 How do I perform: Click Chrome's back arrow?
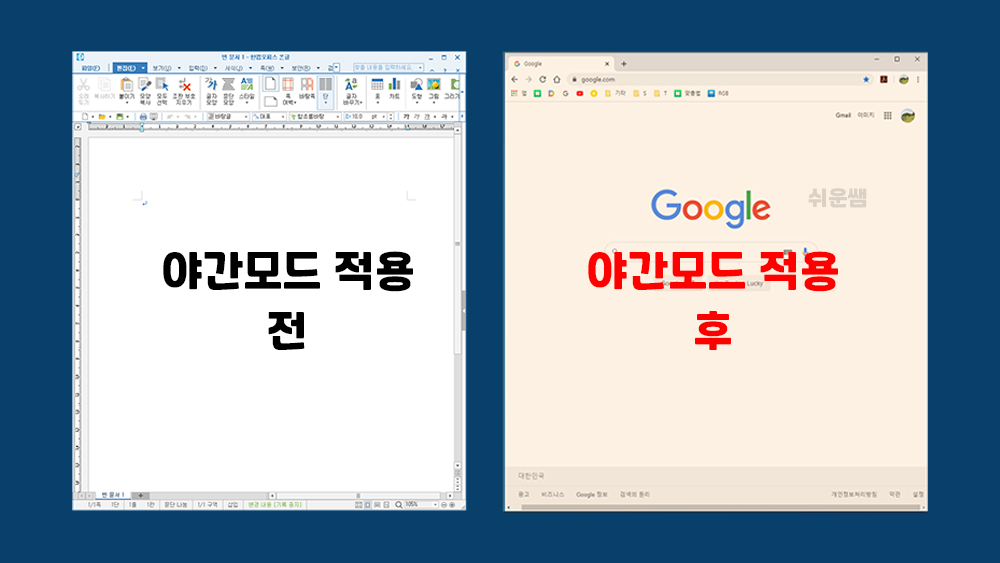(x=515, y=80)
